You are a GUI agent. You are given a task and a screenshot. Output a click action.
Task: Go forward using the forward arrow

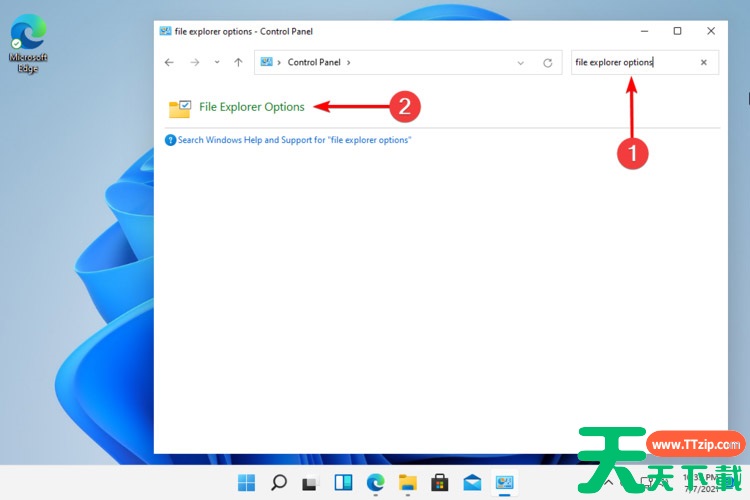195,63
